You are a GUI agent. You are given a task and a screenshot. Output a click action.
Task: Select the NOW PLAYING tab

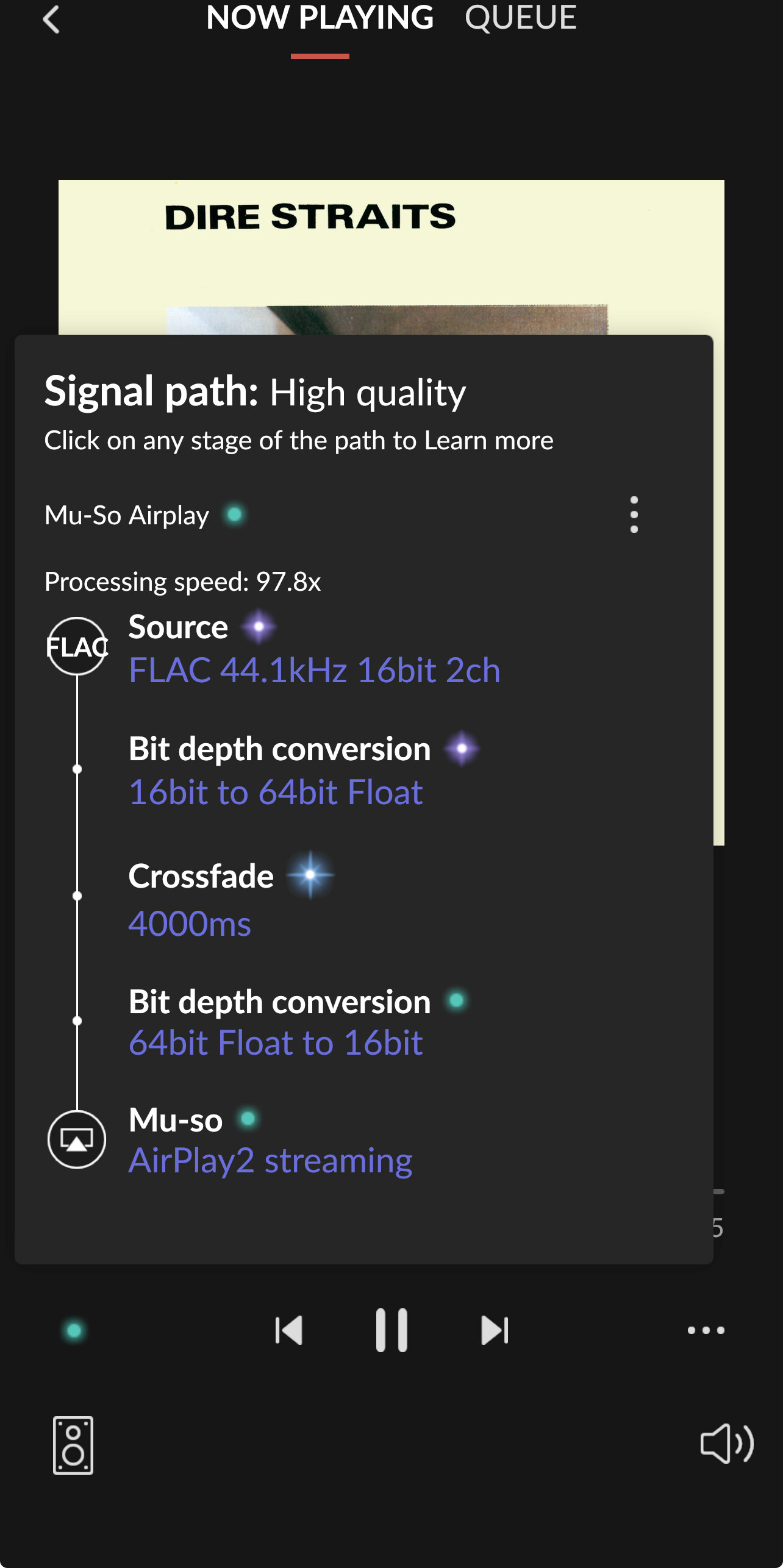point(320,18)
